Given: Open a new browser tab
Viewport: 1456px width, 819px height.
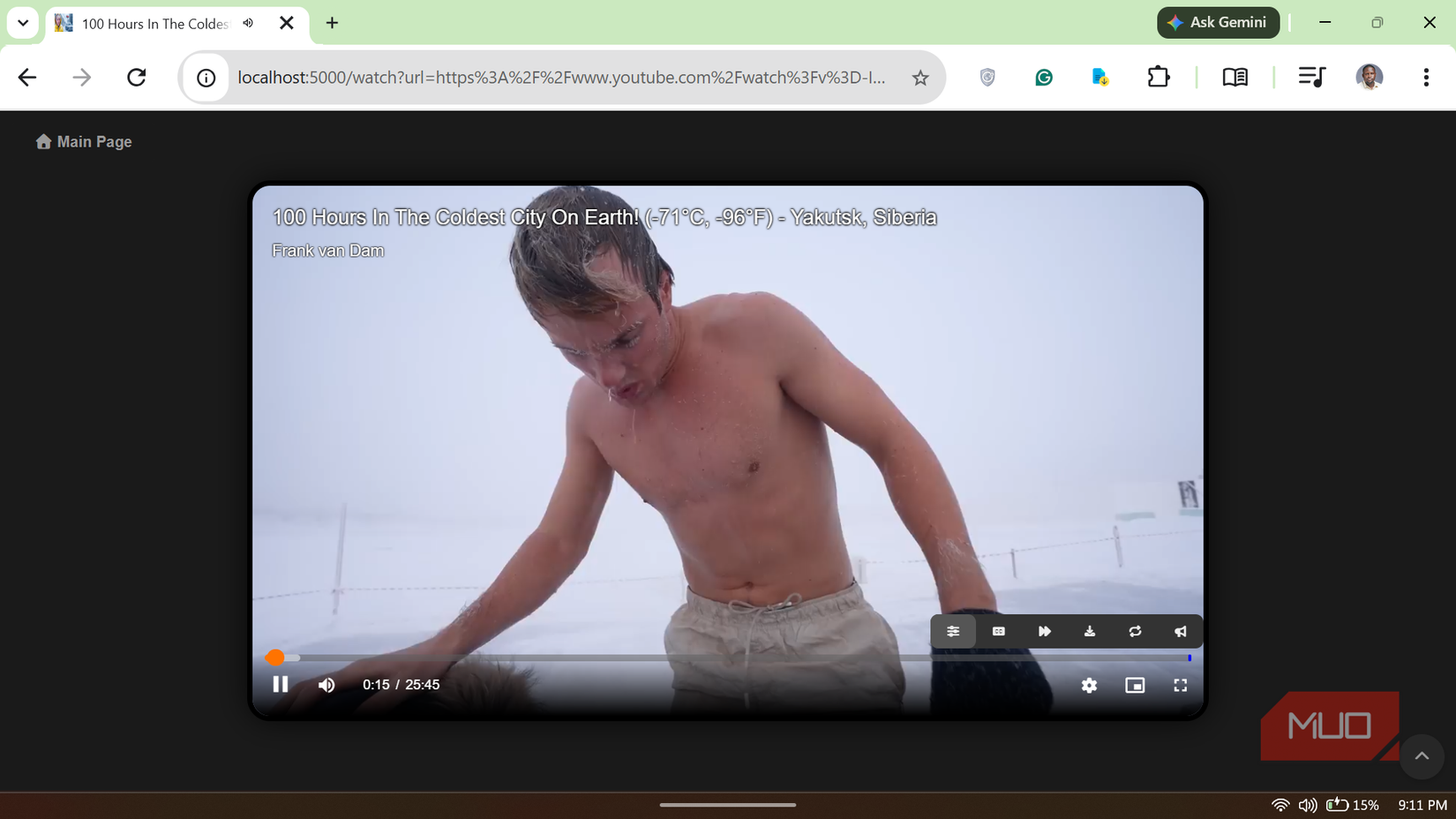Looking at the screenshot, I should coord(332,23).
